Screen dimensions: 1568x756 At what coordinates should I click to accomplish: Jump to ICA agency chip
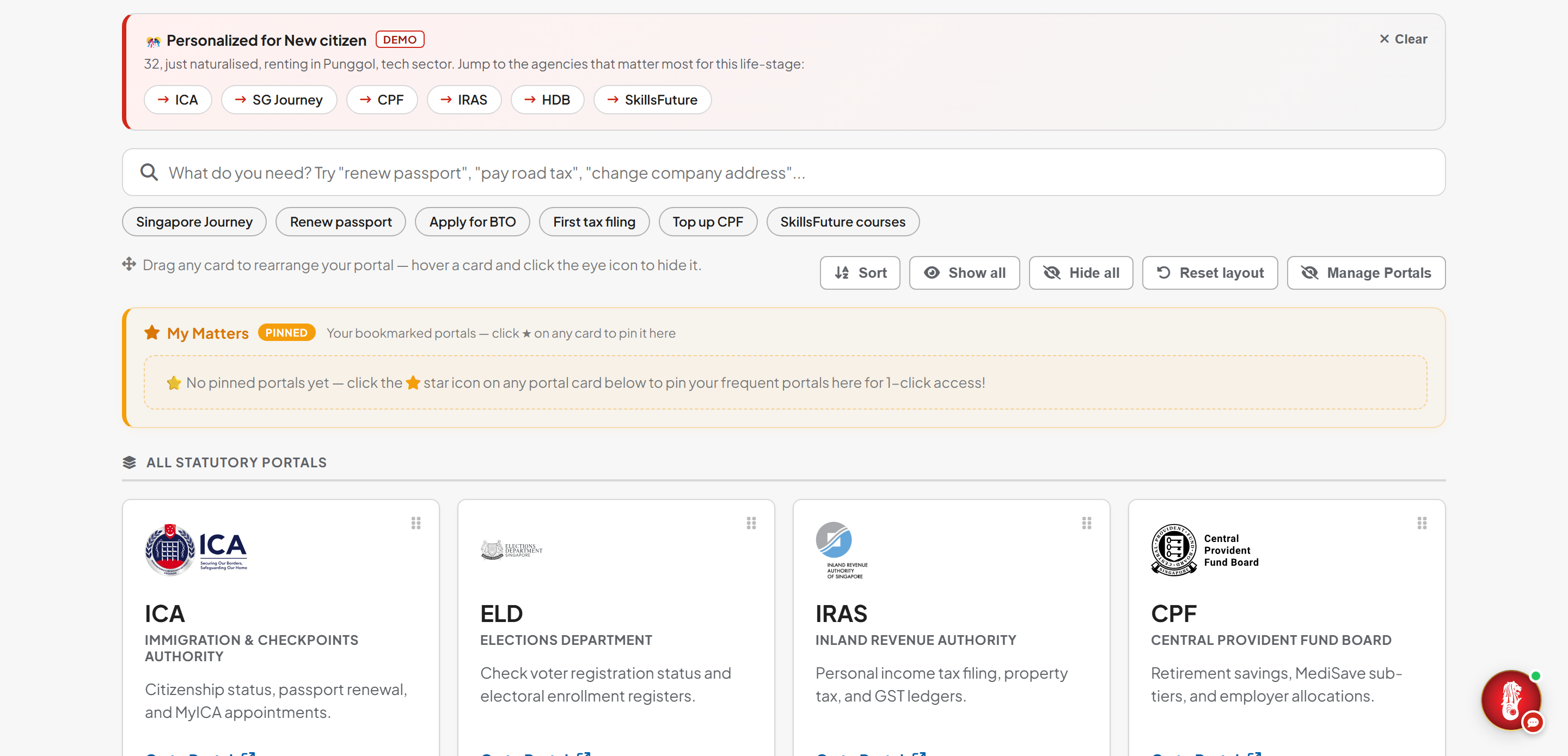(x=177, y=100)
